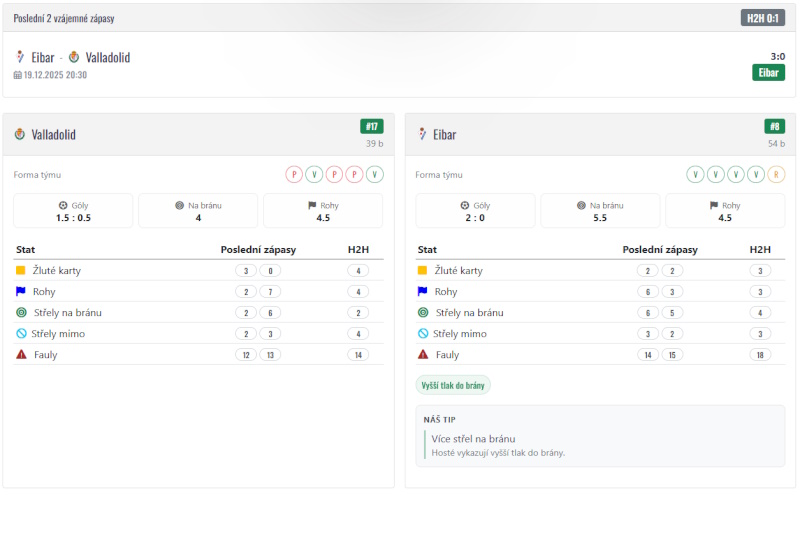The width and height of the screenshot is (800, 533).
Task: Click the yellow card icon in the Valladolid stats
Action: [x=20, y=271]
